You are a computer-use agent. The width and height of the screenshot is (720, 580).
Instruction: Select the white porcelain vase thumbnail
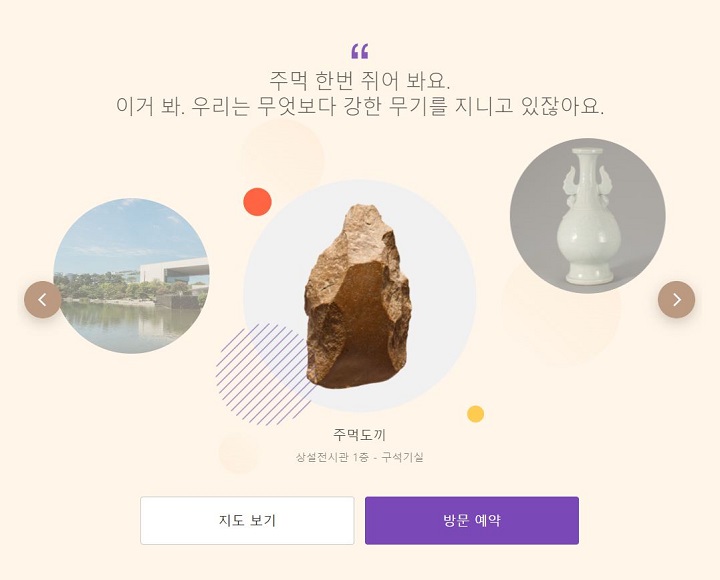tap(587, 215)
